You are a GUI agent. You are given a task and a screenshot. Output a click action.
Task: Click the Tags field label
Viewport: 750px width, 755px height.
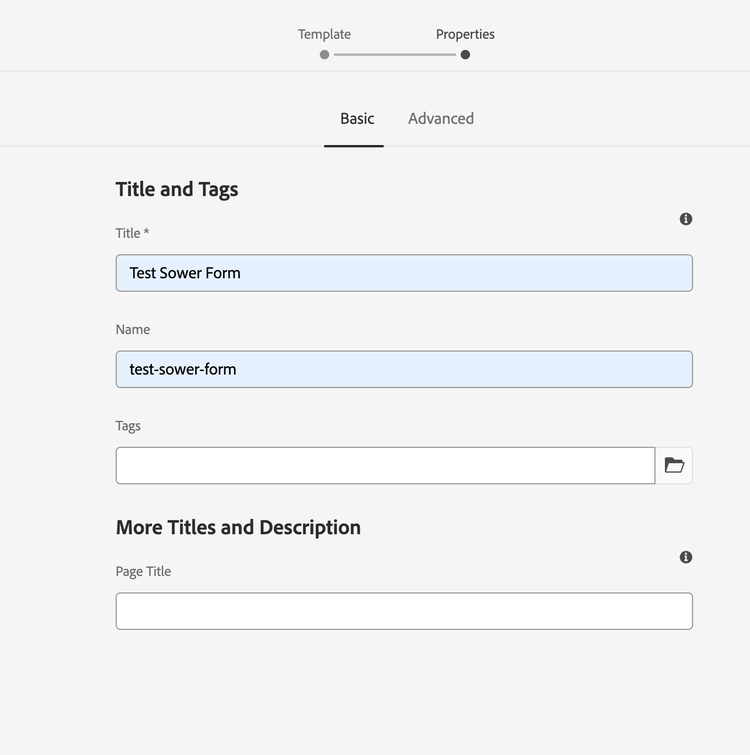click(x=128, y=426)
